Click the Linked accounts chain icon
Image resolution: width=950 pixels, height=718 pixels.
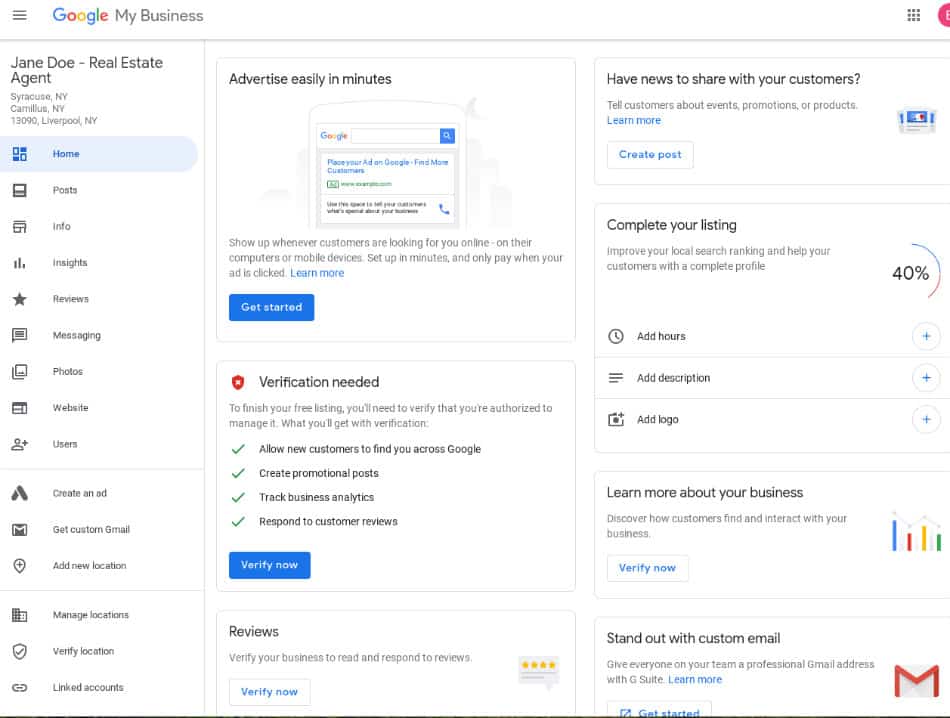pyautogui.click(x=19, y=688)
